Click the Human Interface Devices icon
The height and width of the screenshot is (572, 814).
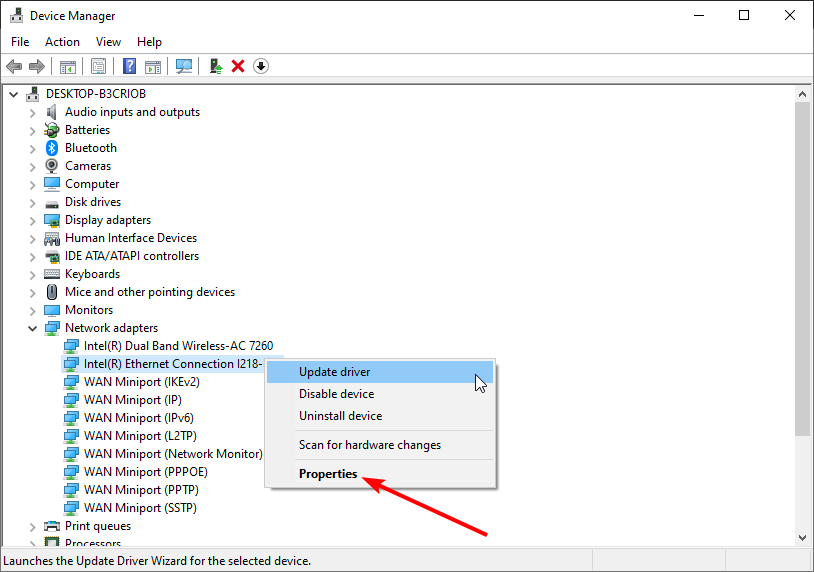[52, 239]
